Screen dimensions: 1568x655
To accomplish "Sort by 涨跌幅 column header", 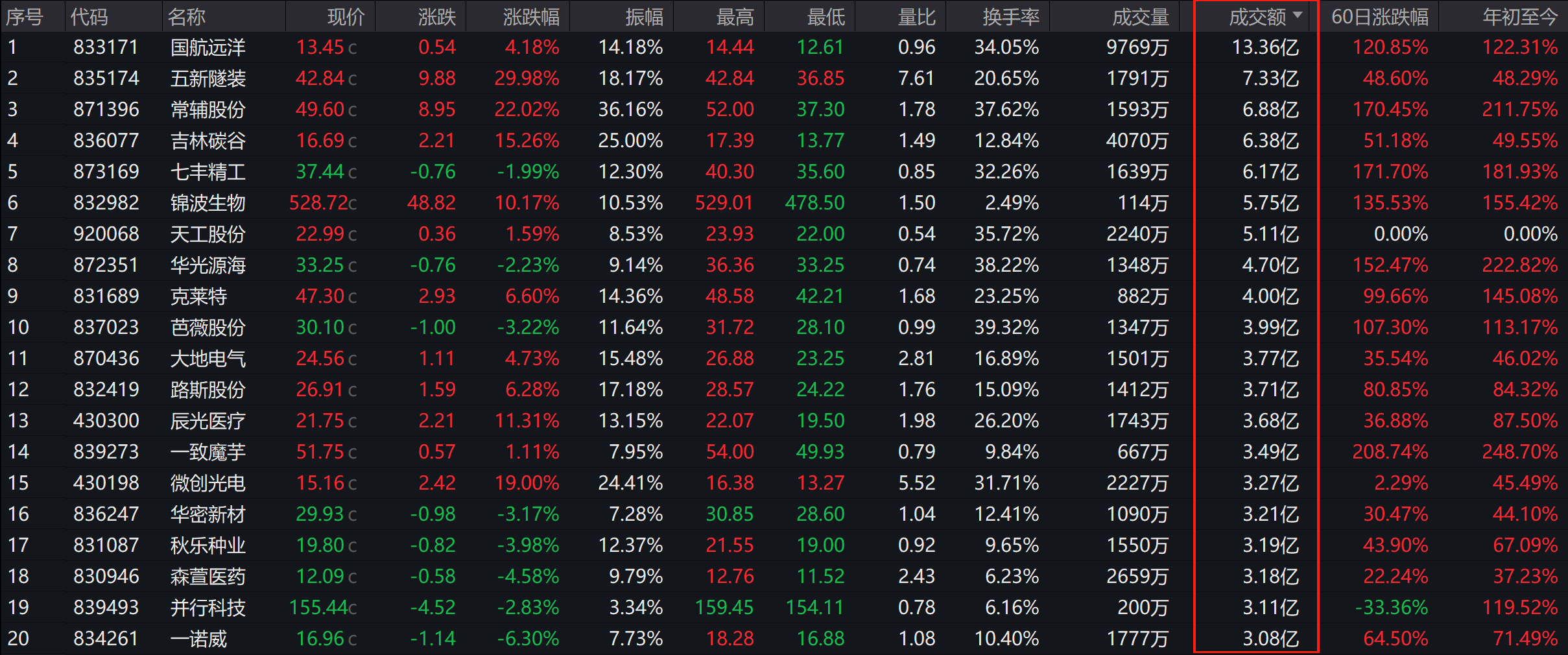I will [532, 17].
